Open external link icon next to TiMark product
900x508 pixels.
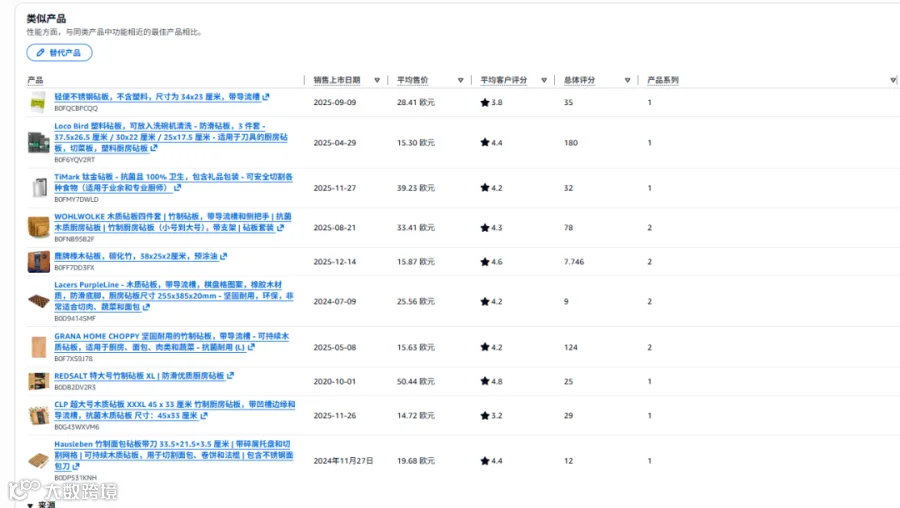tap(177, 188)
